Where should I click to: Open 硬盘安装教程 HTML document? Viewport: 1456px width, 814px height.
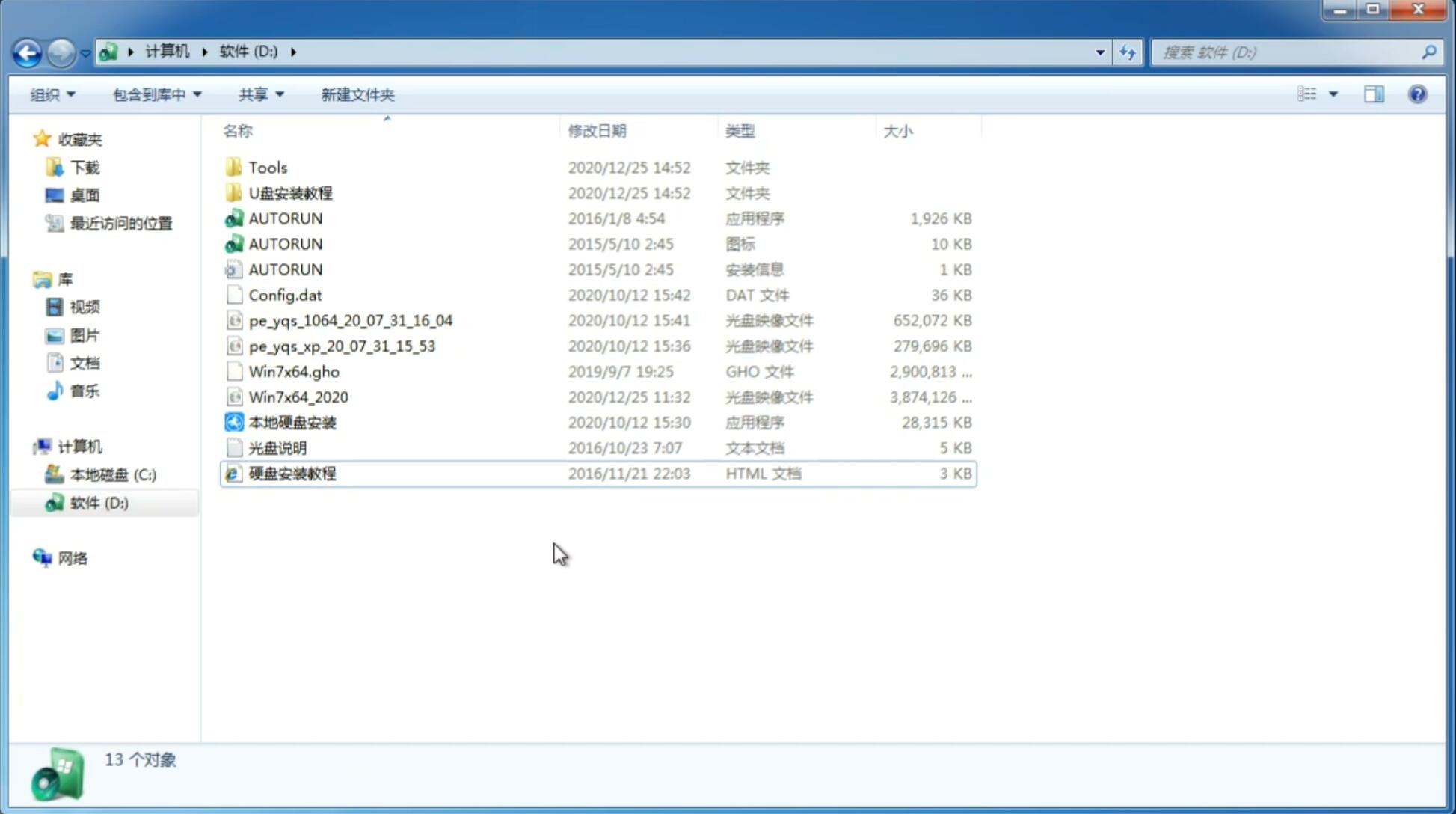pyautogui.click(x=291, y=473)
